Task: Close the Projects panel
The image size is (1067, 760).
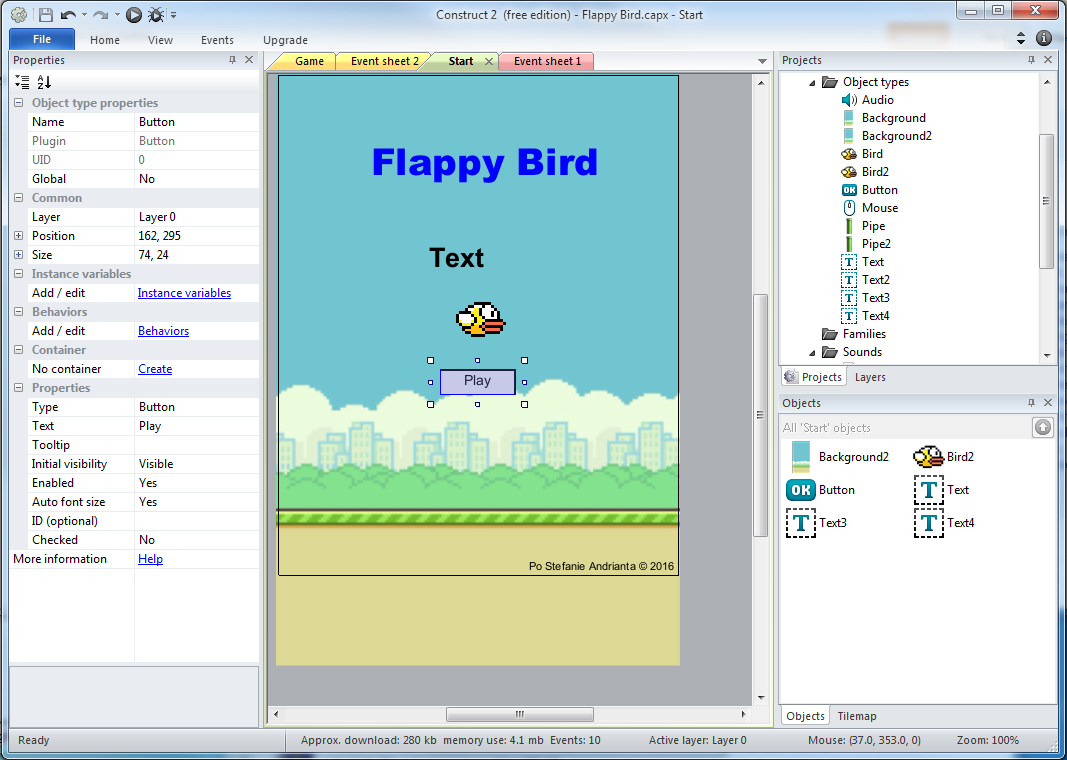Action: pyautogui.click(x=1048, y=60)
